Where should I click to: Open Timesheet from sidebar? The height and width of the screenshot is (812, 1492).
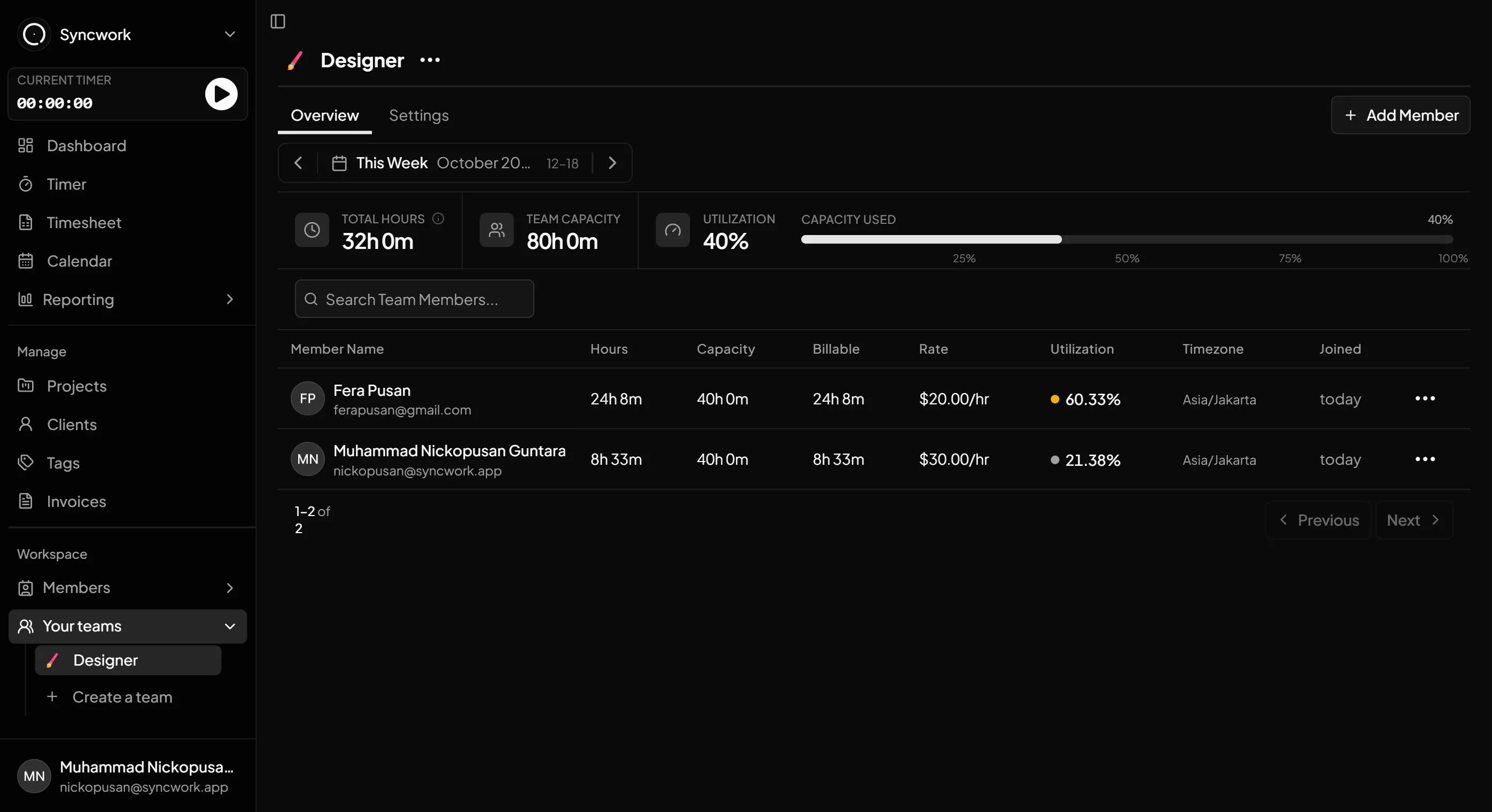(x=128, y=222)
